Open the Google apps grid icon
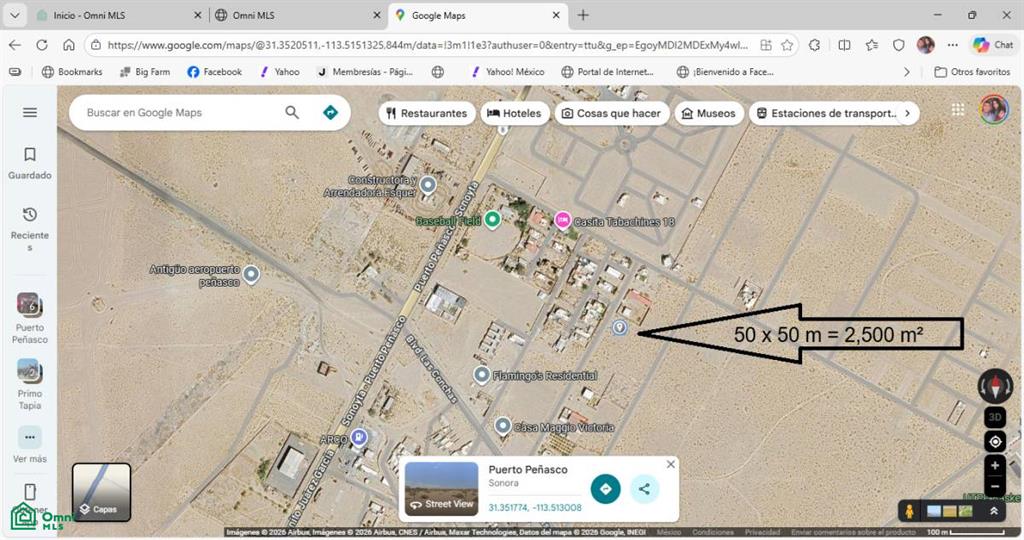The width and height of the screenshot is (1024, 540). pos(958,110)
